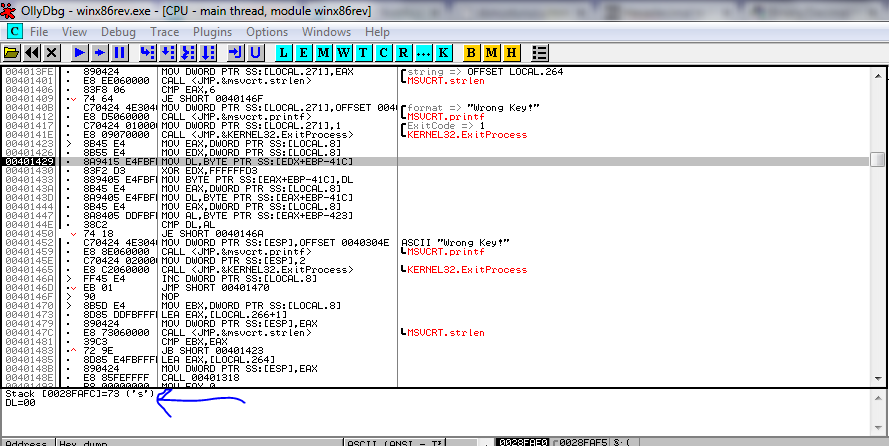Screen dimensions: 889x446
Task: Pause execution with the pause icon
Action: click(120, 53)
